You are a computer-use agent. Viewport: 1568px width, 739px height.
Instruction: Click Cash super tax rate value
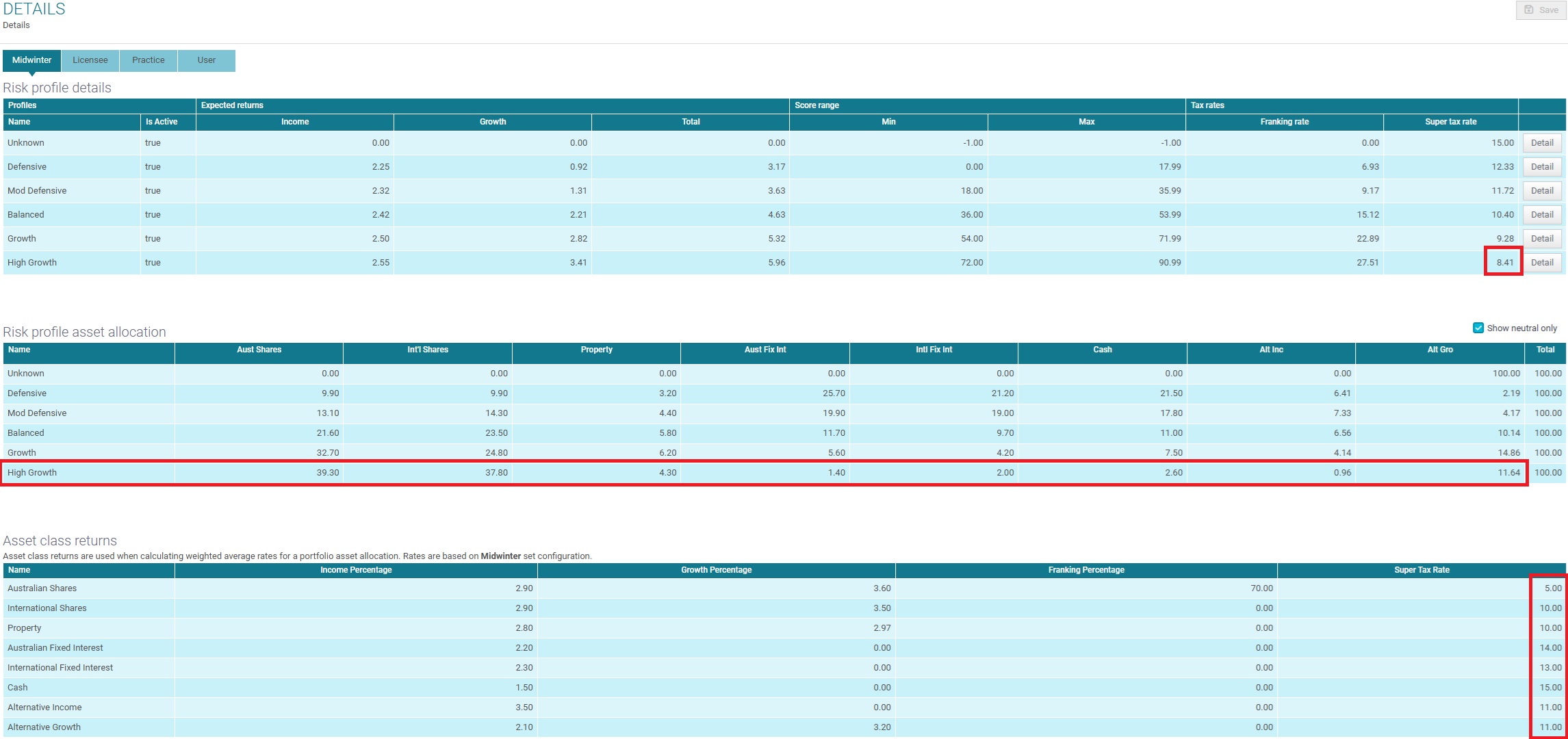tap(1550, 688)
